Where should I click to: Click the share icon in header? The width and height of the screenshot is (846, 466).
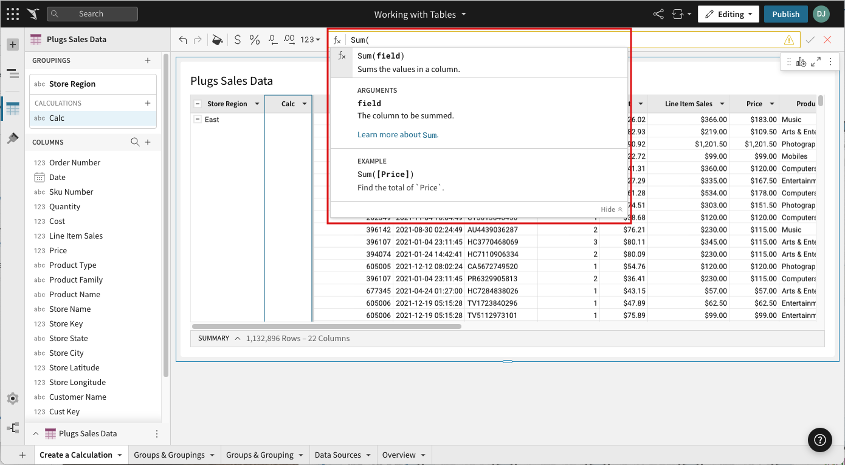tap(658, 14)
